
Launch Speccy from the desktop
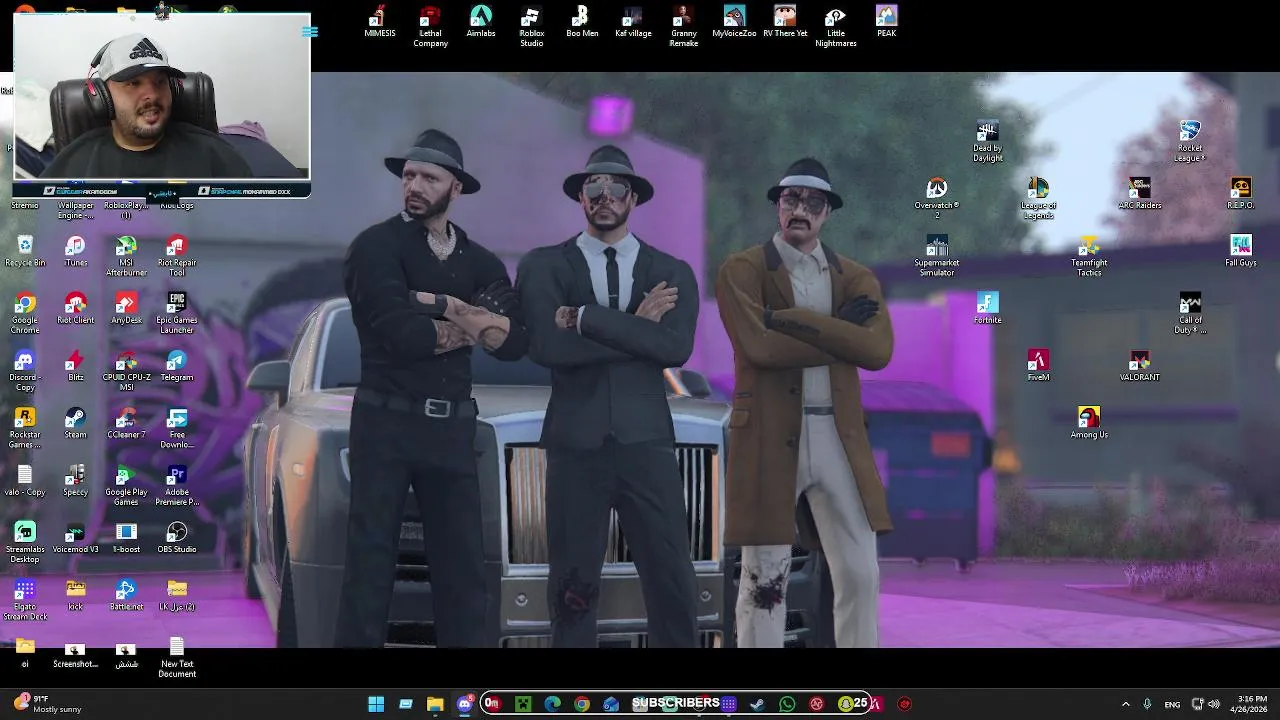[75, 479]
